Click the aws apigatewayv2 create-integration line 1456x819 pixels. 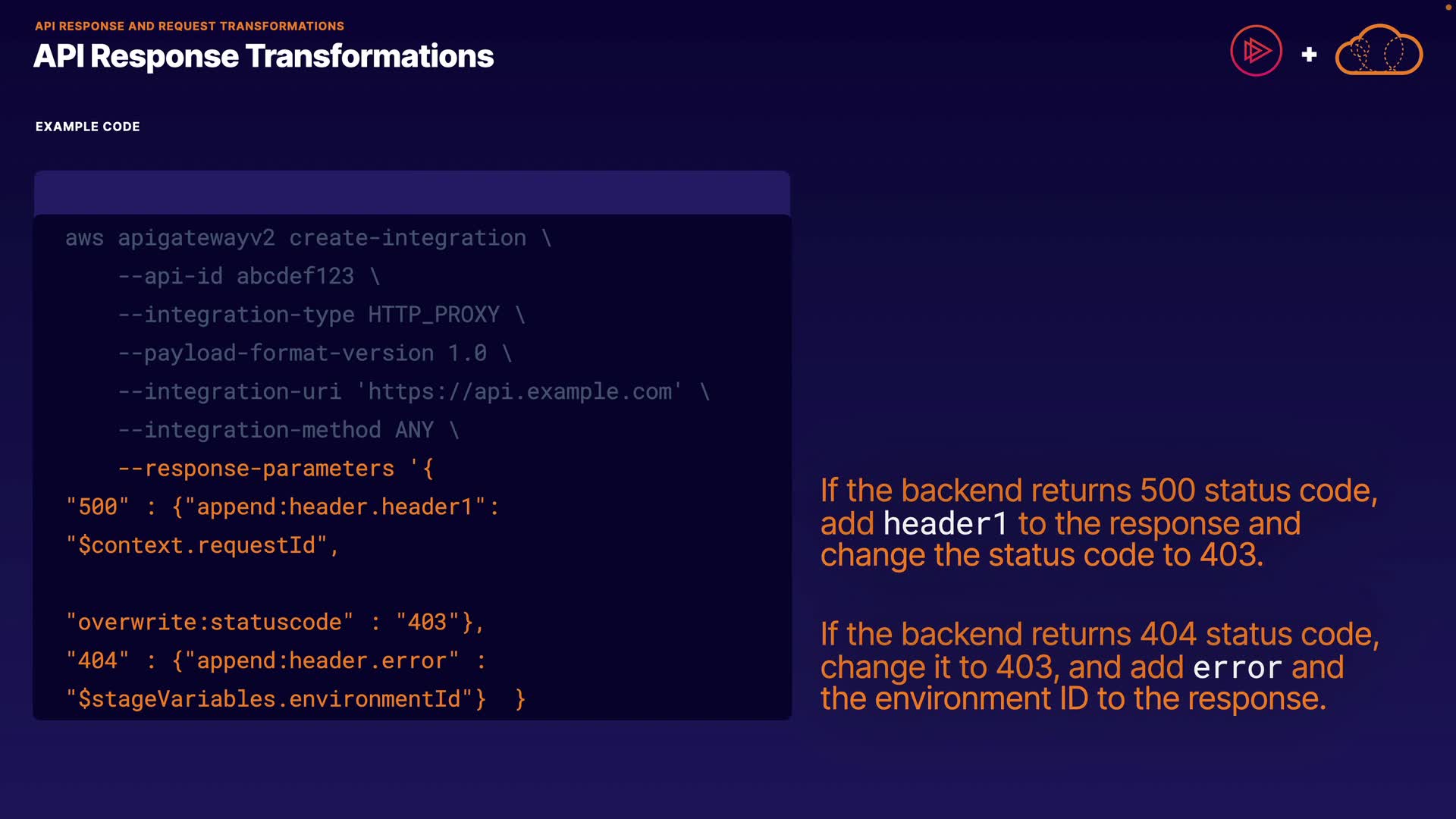[308, 238]
